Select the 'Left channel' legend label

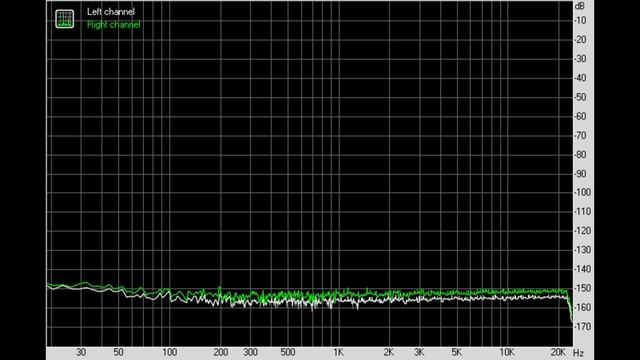[x=111, y=12]
